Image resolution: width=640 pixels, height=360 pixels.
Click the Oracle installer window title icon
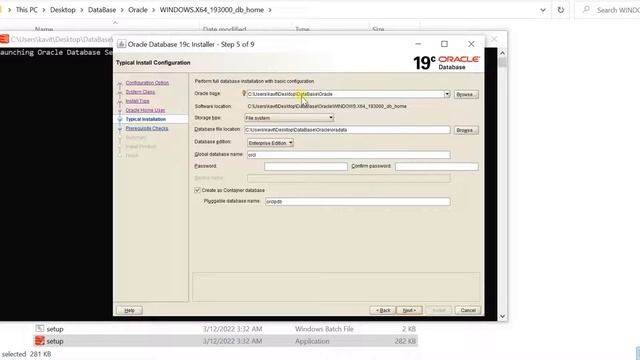121,44
